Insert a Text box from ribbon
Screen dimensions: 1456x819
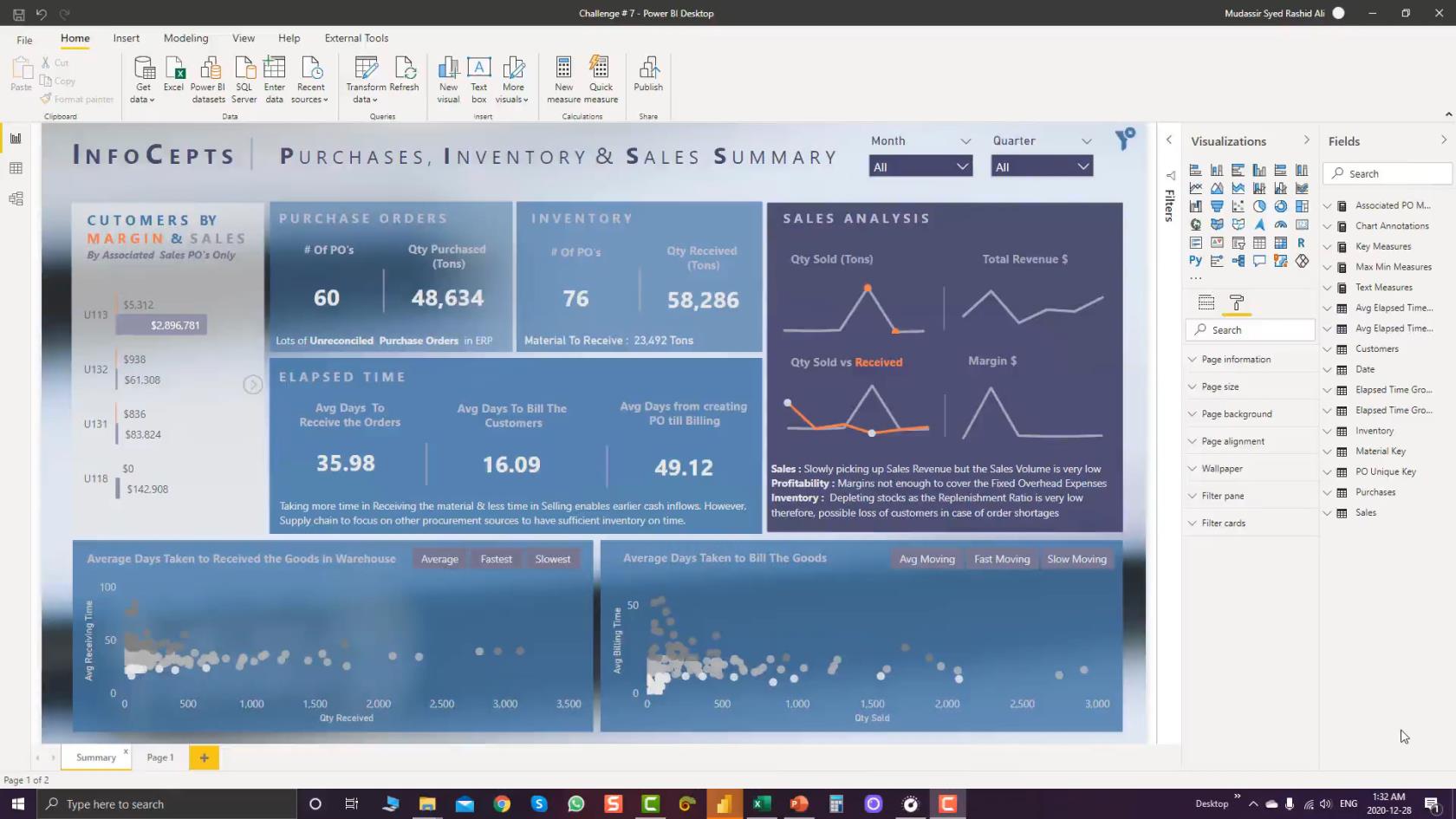pyautogui.click(x=478, y=79)
